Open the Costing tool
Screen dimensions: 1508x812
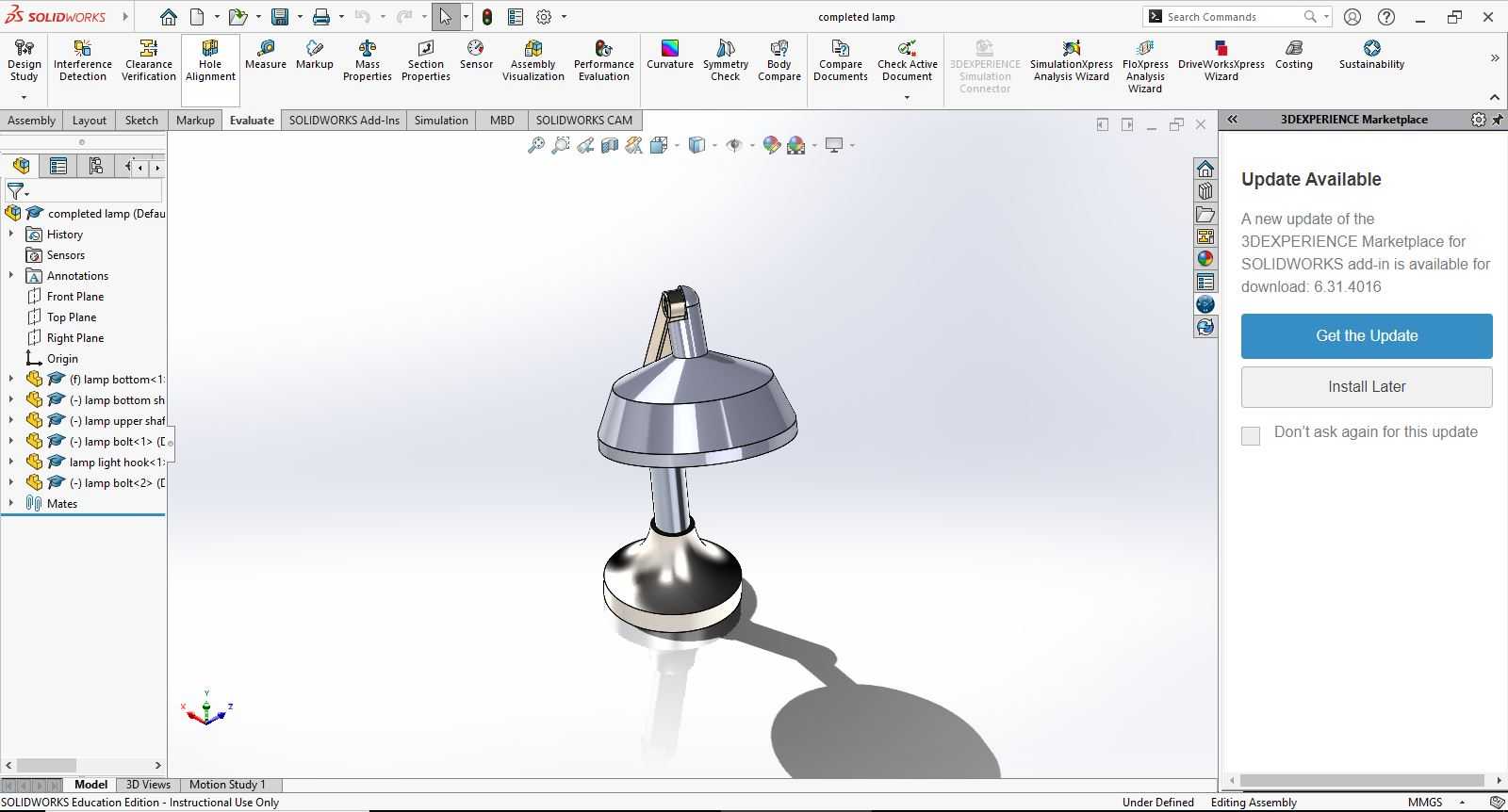tap(1294, 55)
